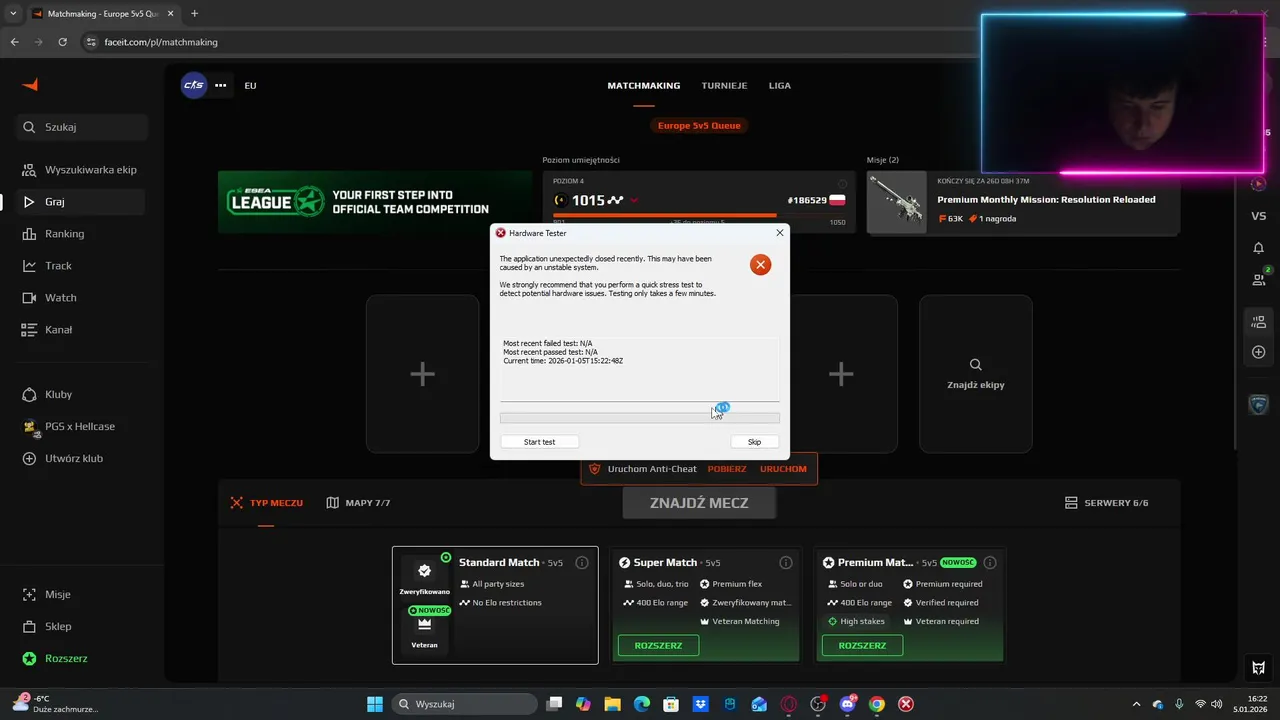Open the PGS x Hellcase club
The height and width of the screenshot is (720, 1280).
coord(82,426)
